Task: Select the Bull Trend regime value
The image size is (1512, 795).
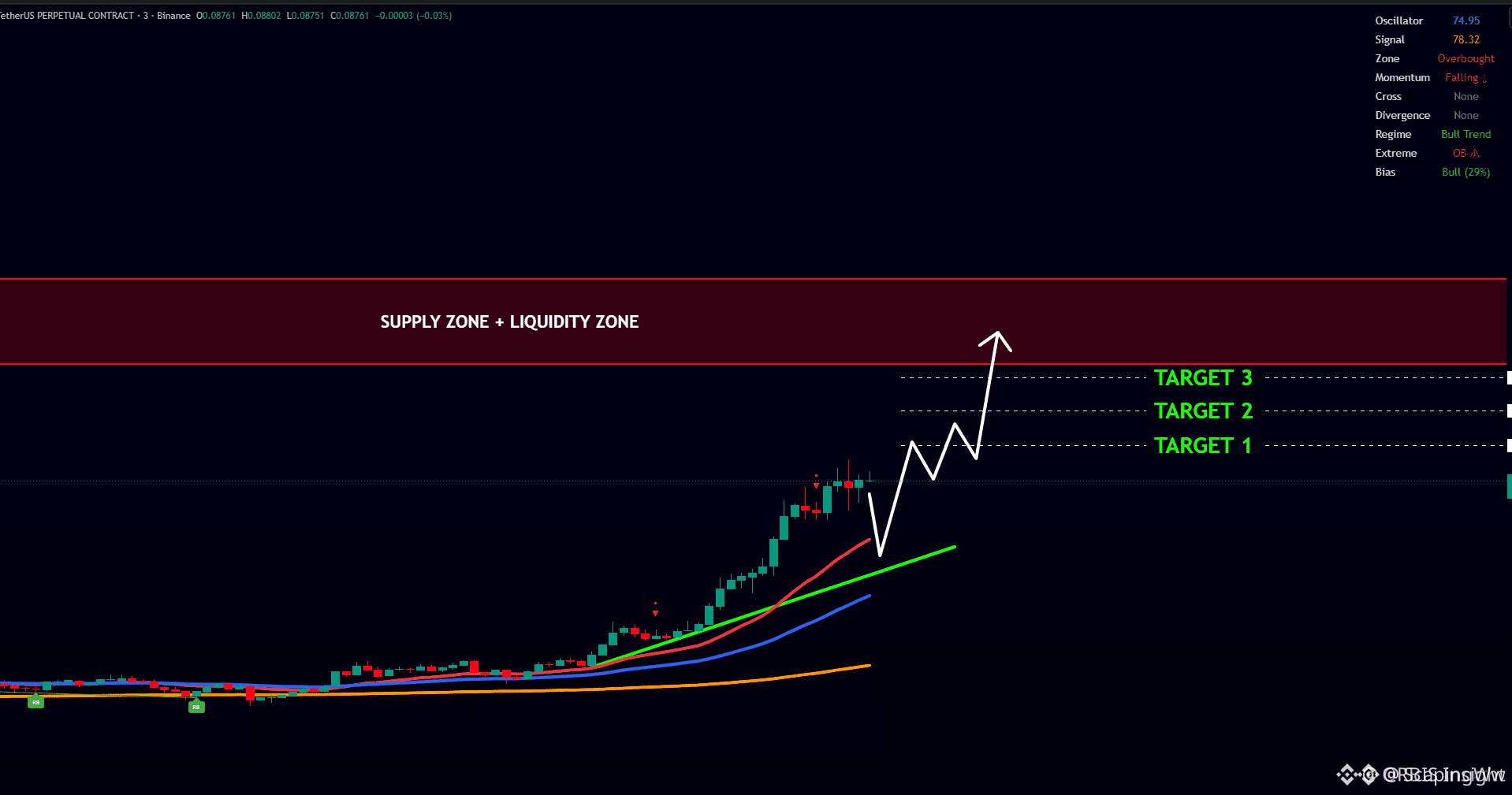Action: [1466, 135]
